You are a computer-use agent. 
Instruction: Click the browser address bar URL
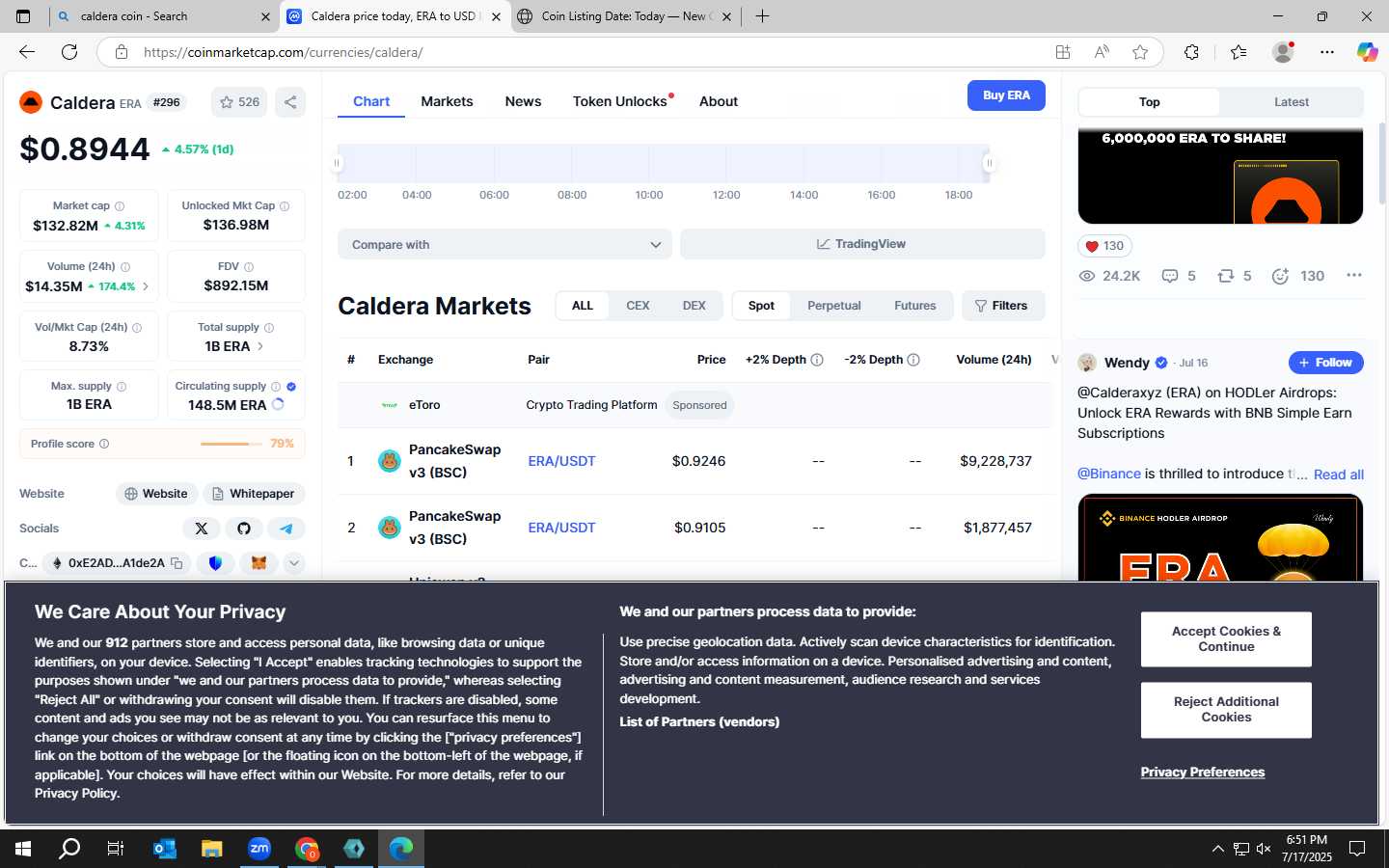point(283,52)
